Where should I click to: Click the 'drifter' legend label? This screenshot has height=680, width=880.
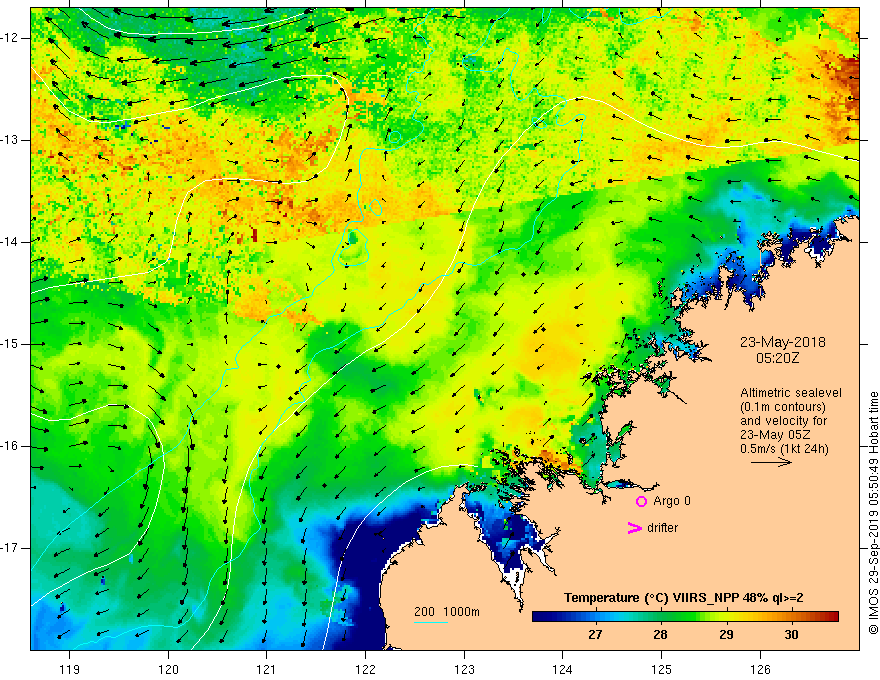tap(662, 528)
